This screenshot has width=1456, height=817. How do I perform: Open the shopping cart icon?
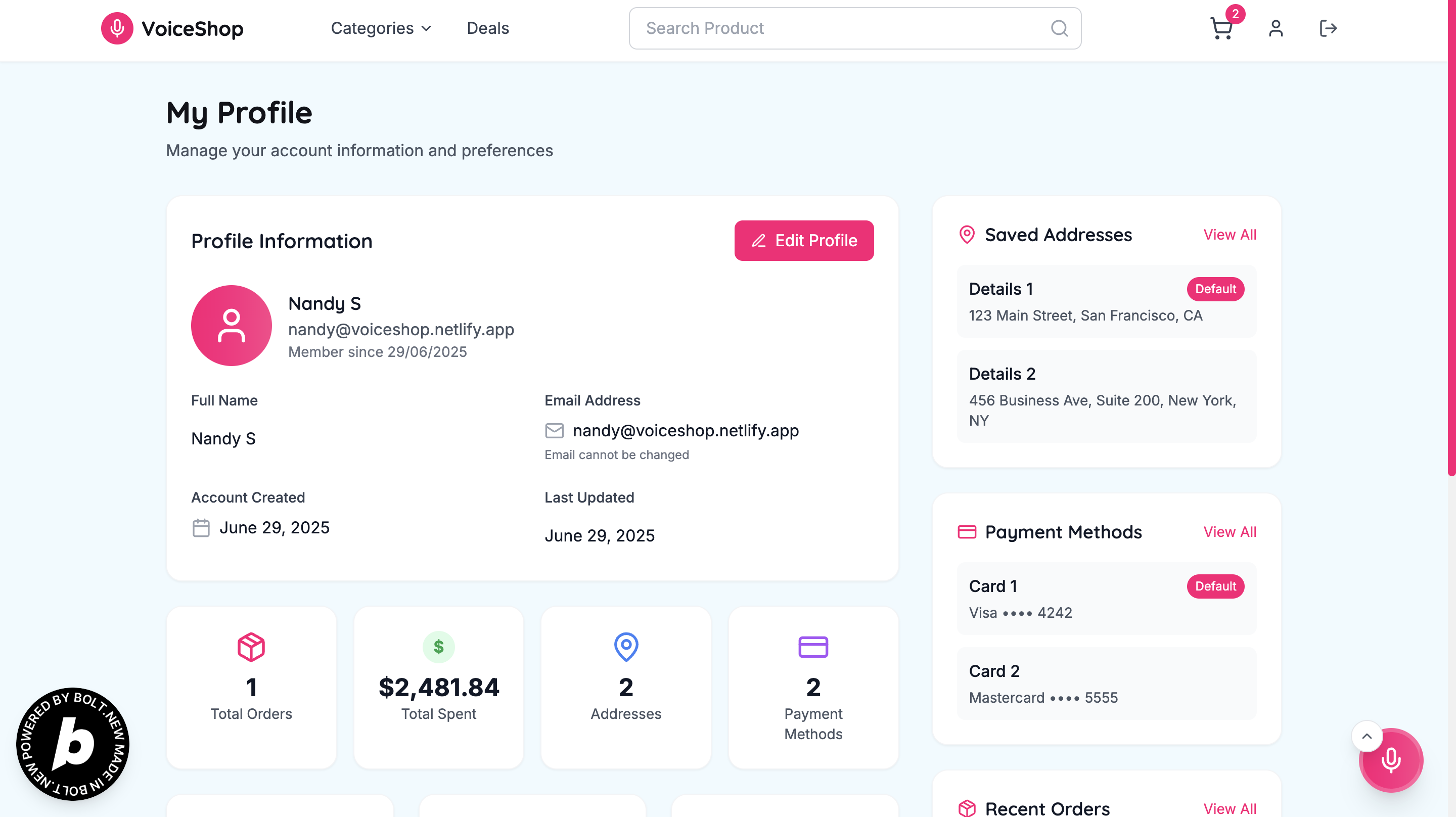1221,28
